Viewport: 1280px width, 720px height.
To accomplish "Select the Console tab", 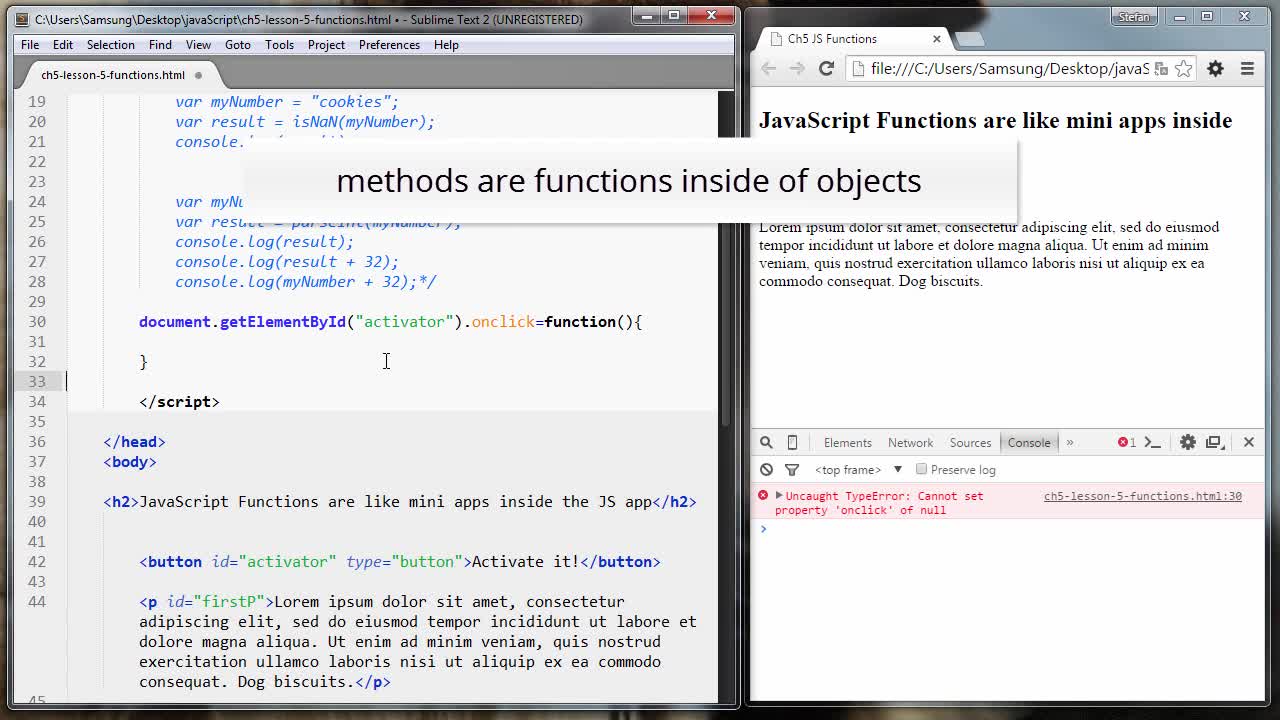I will (1028, 442).
